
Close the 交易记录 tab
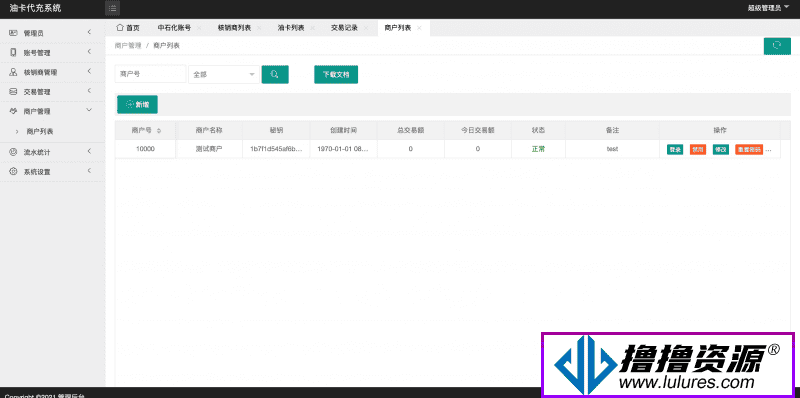pyautogui.click(x=366, y=28)
